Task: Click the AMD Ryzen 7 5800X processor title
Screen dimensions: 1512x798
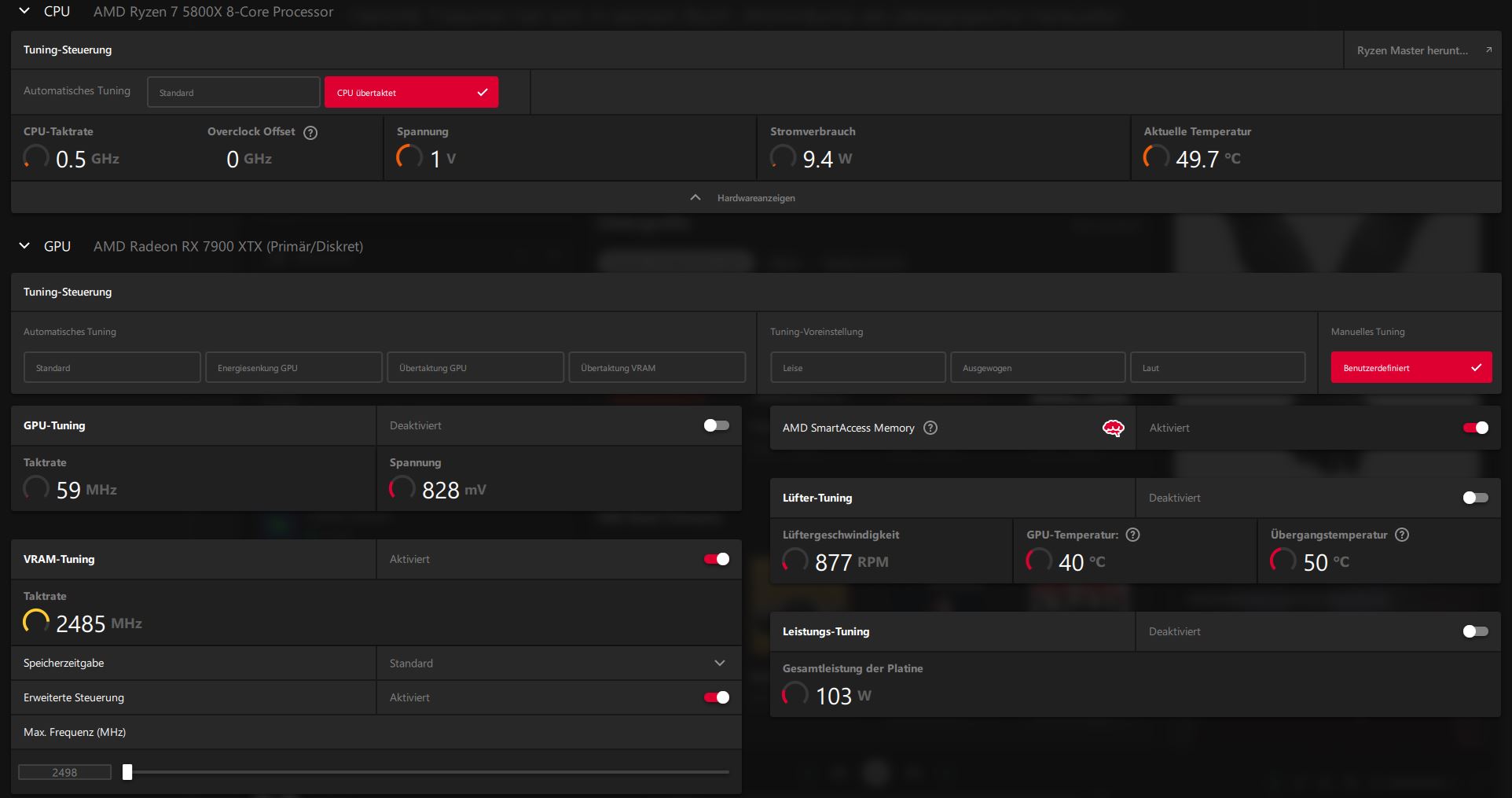Action: tap(213, 12)
